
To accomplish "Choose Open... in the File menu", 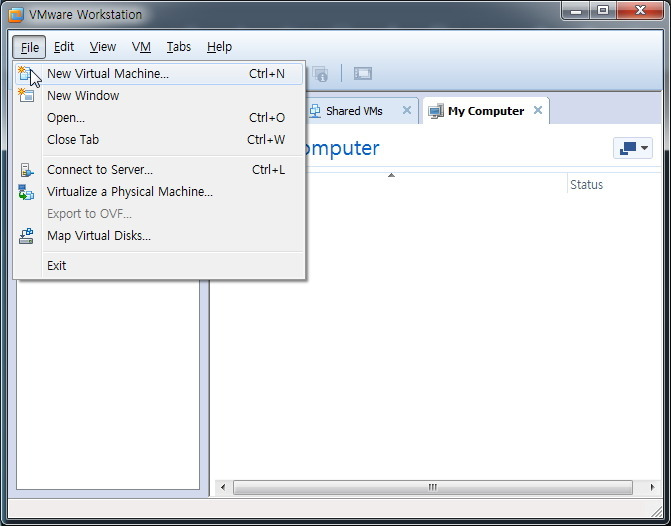I will 159,118.
